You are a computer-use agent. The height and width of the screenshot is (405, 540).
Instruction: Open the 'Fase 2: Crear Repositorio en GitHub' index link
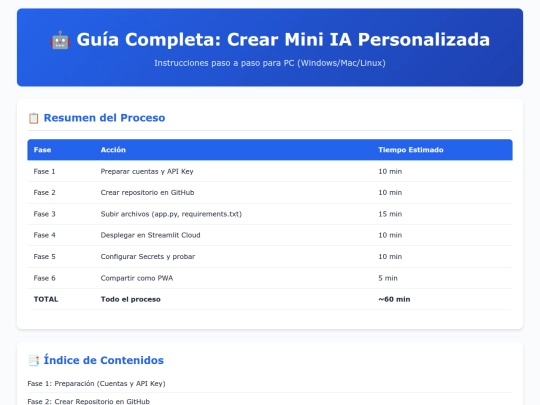click(x=89, y=401)
